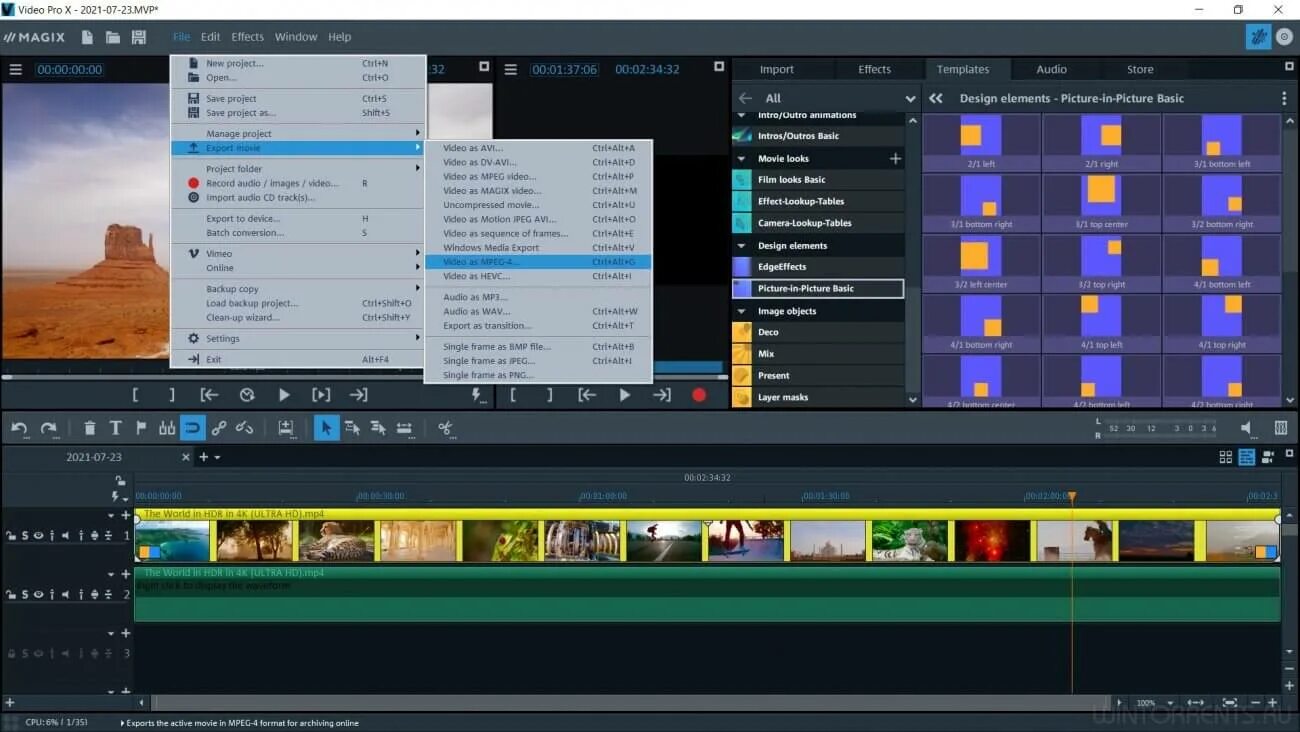The image size is (1300, 732).
Task: Toggle track 1 visibility eye
Action: pyautogui.click(x=38, y=536)
